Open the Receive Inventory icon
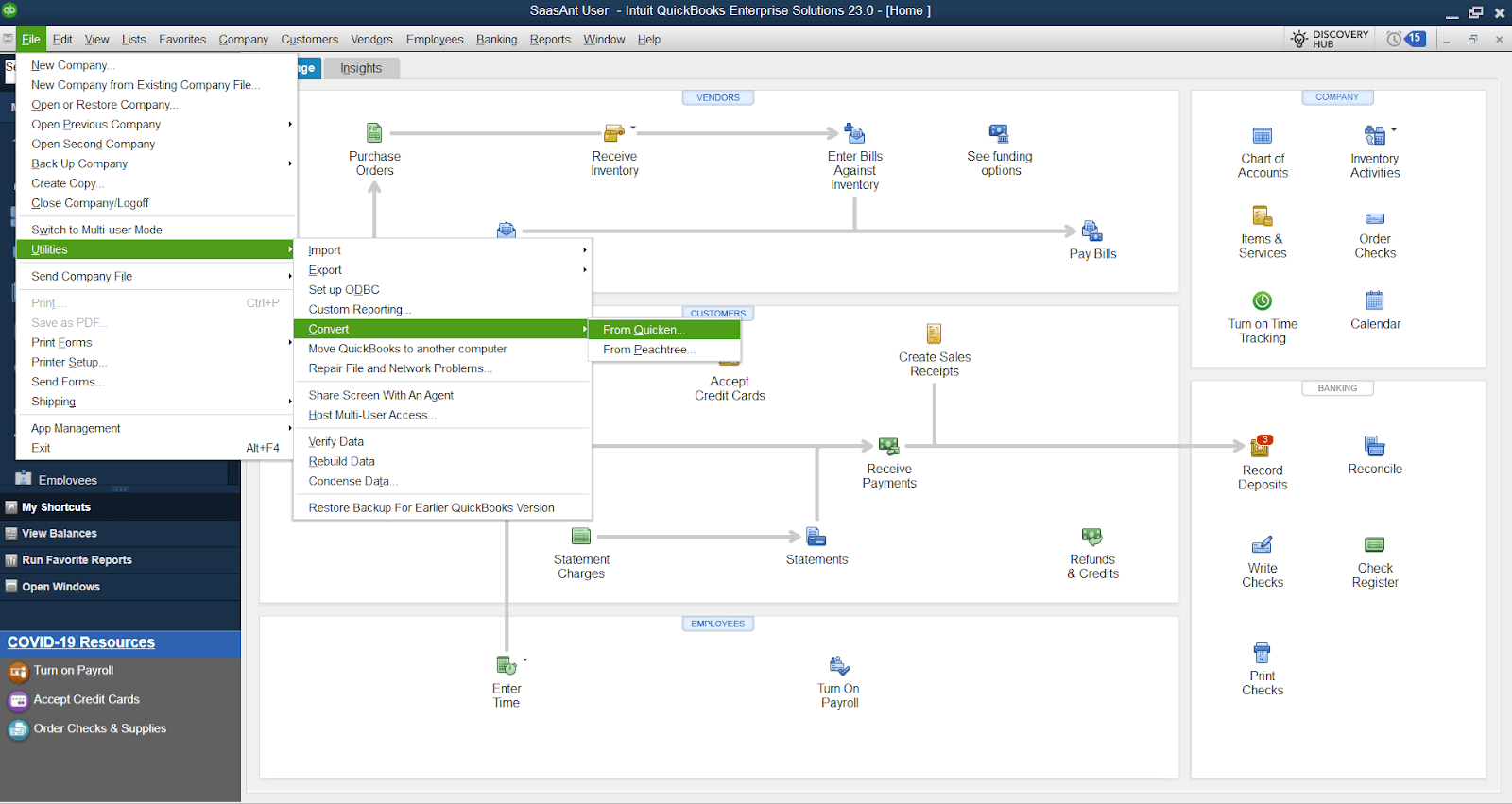Image resolution: width=1512 pixels, height=804 pixels. tap(613, 133)
